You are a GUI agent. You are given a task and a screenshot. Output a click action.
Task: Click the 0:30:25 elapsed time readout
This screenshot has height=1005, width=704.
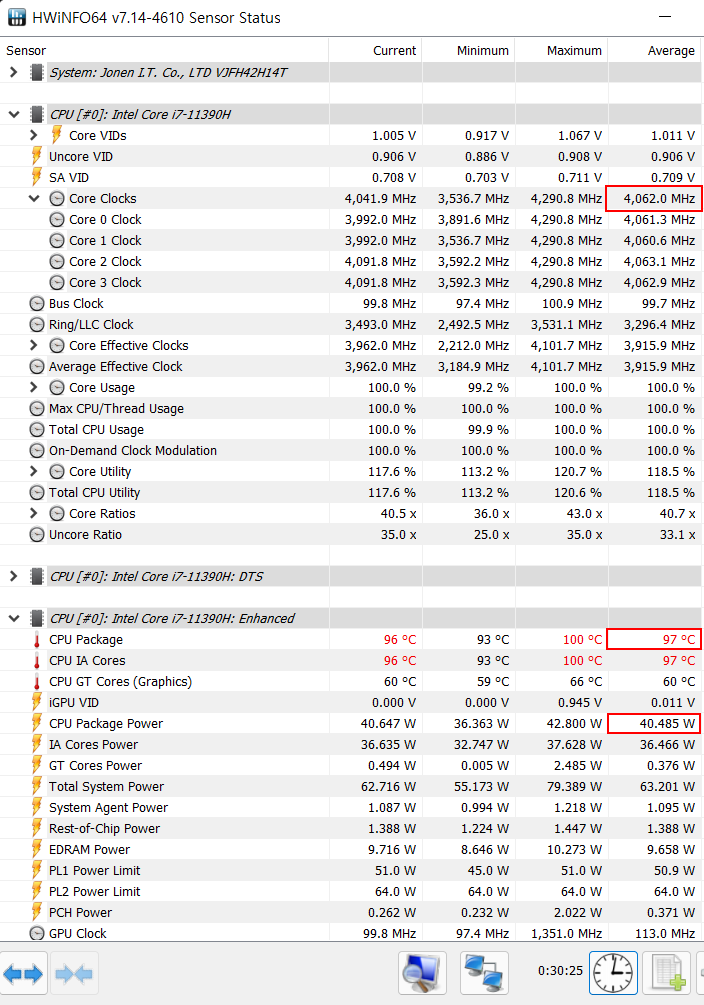point(560,971)
